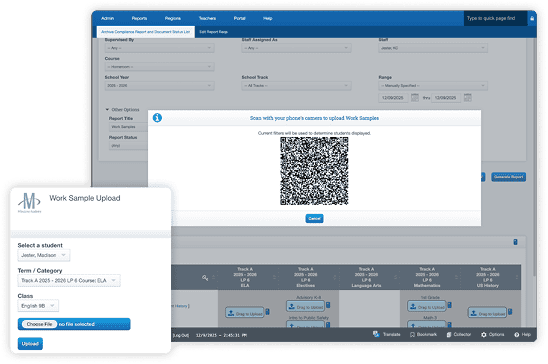Screen dimensions: 548x364
Task: Click phone icon beside ELA Drag to Upload
Action: pos(267,312)
